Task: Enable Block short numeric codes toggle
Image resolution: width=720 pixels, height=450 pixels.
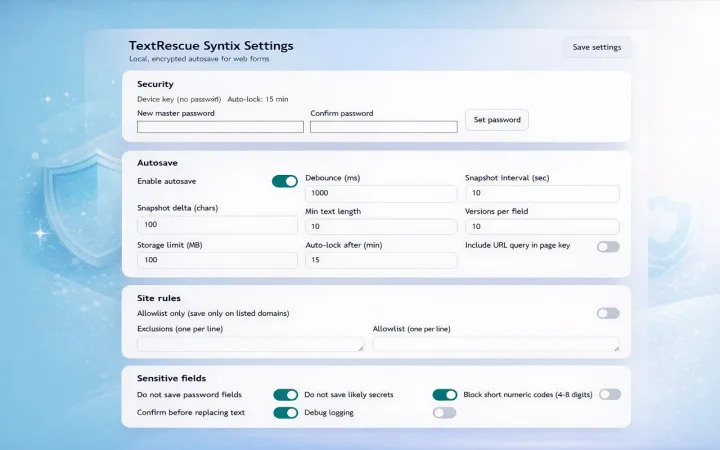Action: coord(610,394)
